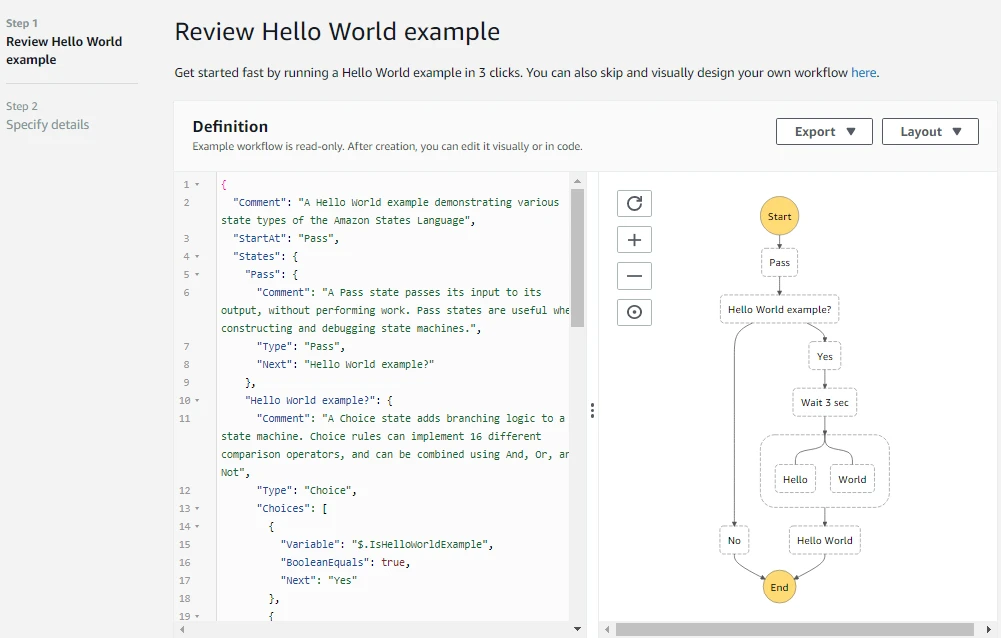The image size is (1001, 638).
Task: Select the "Pass" state node
Action: [x=779, y=262]
